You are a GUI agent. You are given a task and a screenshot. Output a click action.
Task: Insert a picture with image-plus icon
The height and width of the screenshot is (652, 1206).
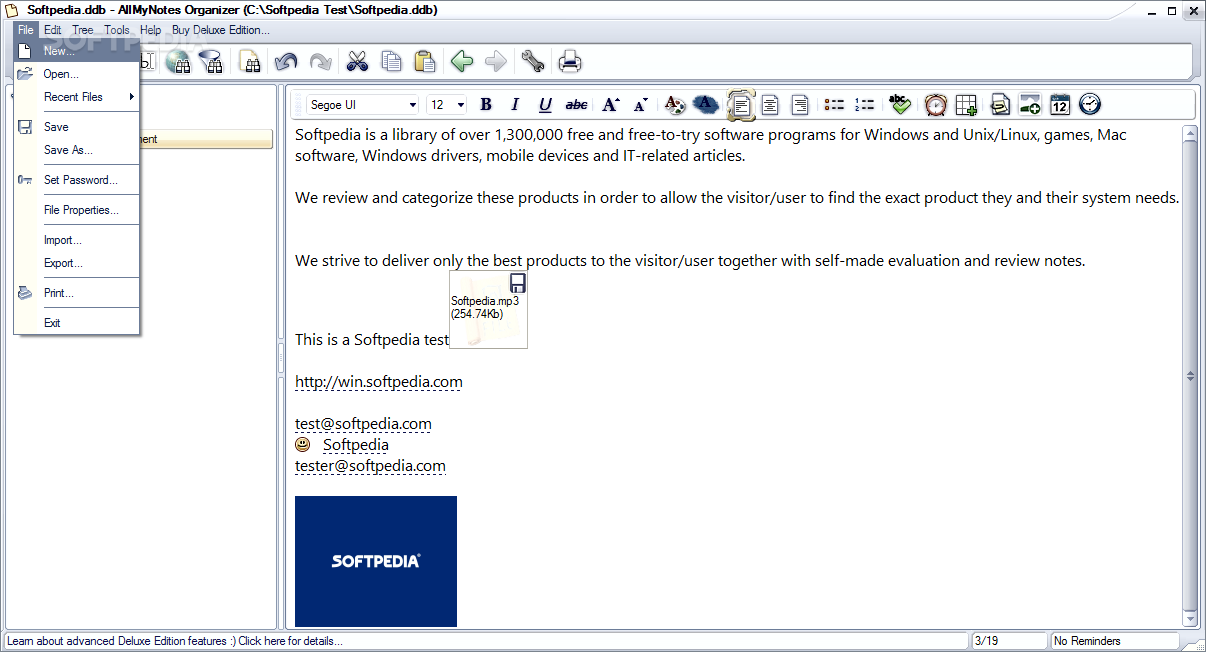coord(1030,104)
